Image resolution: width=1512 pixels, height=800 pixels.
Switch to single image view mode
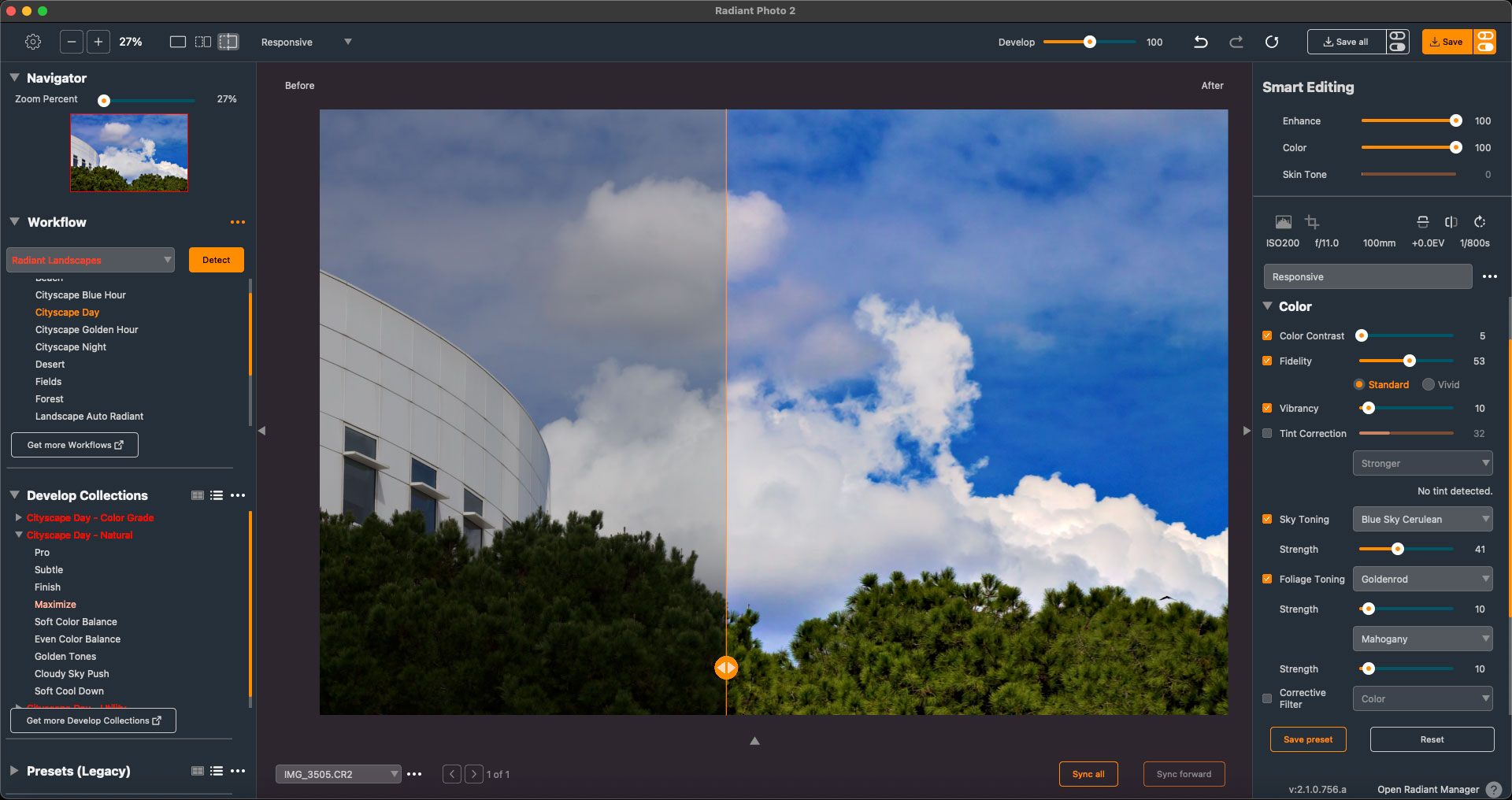coord(178,42)
